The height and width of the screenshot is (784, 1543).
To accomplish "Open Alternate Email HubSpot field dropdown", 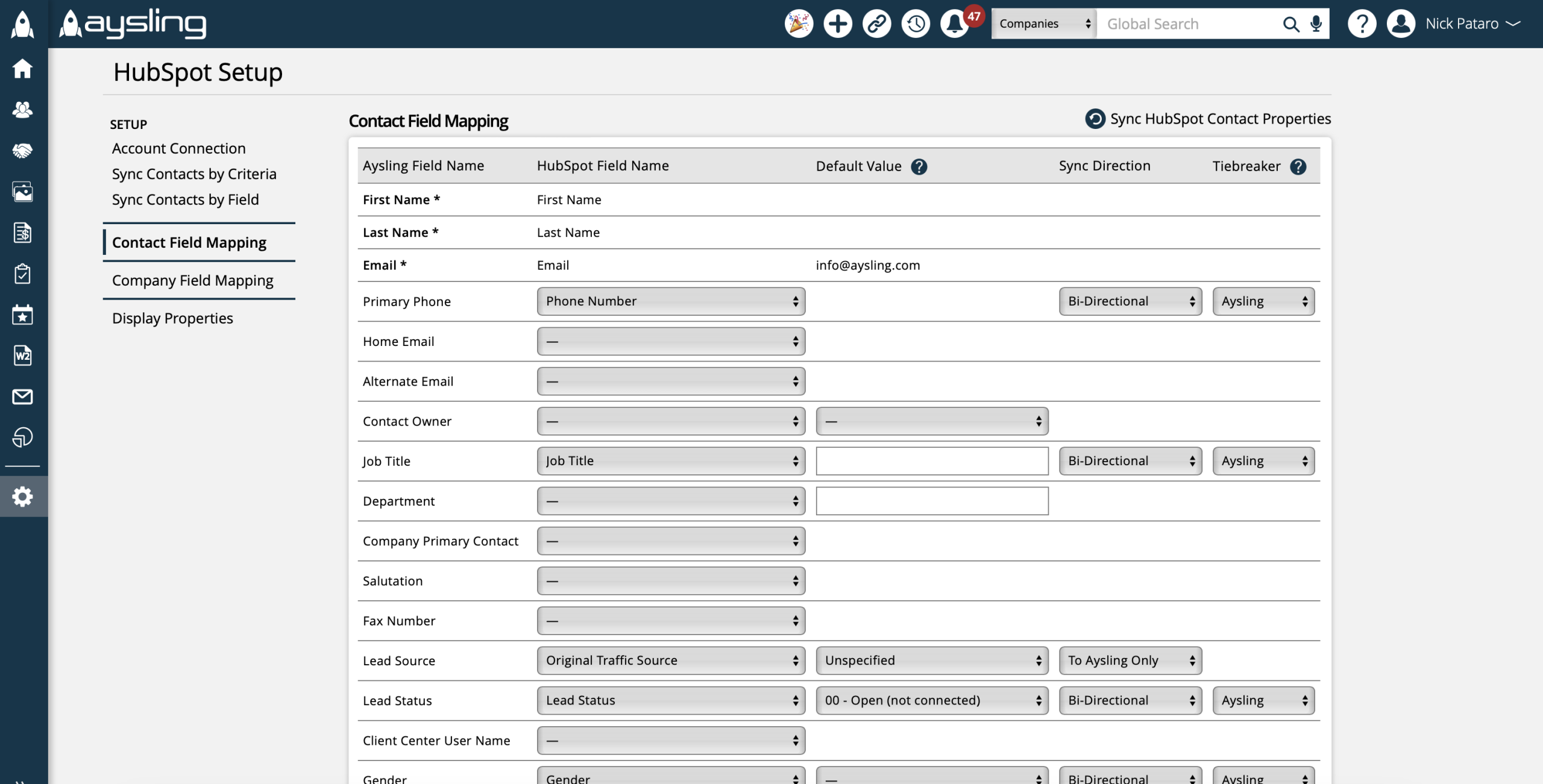I will click(671, 381).
